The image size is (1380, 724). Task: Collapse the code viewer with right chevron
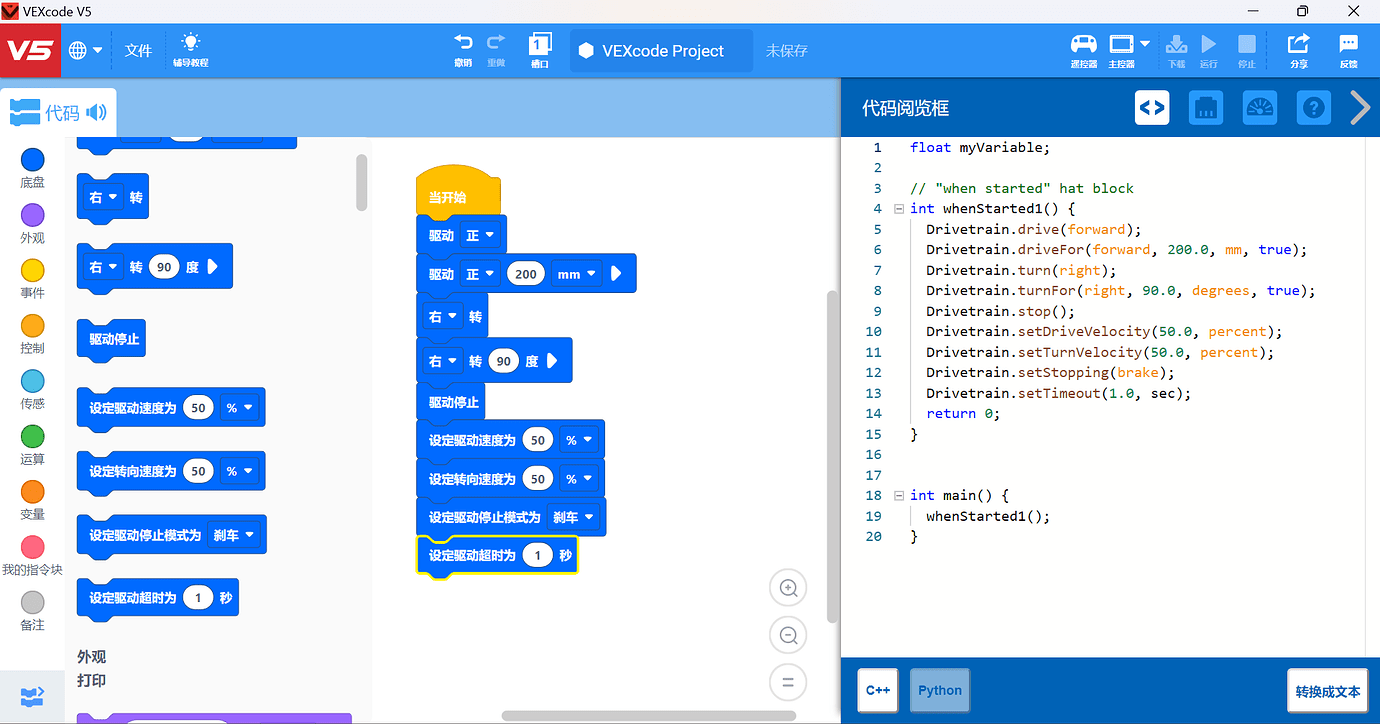point(1360,107)
